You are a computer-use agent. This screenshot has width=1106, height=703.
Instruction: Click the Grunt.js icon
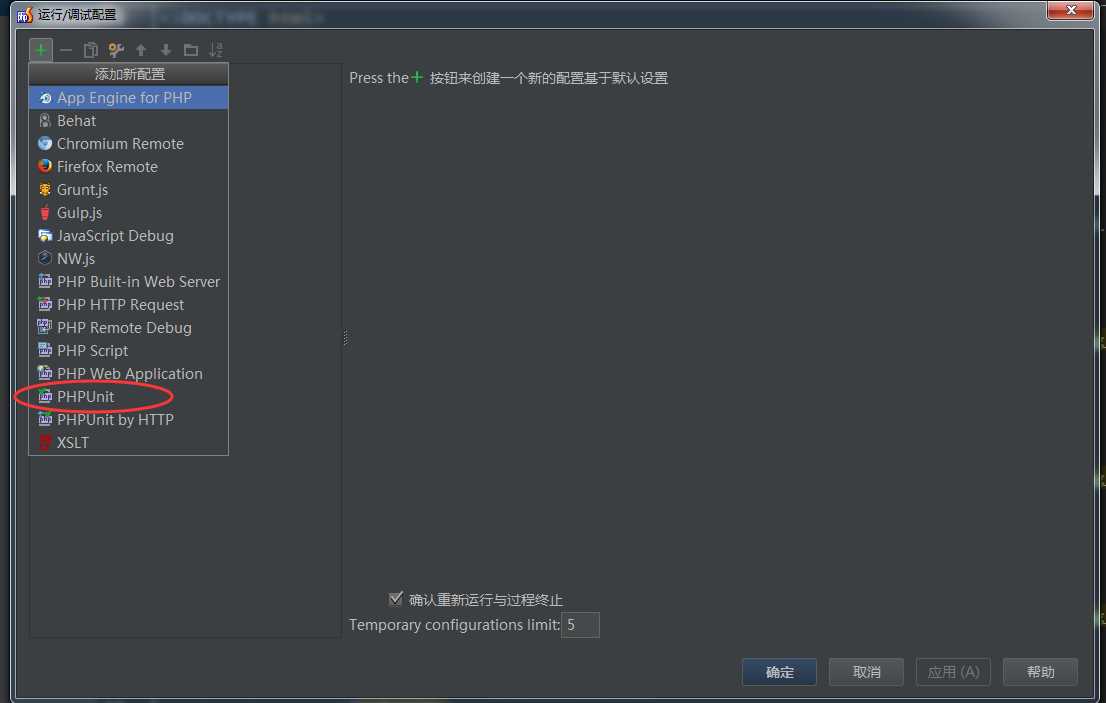[45, 190]
